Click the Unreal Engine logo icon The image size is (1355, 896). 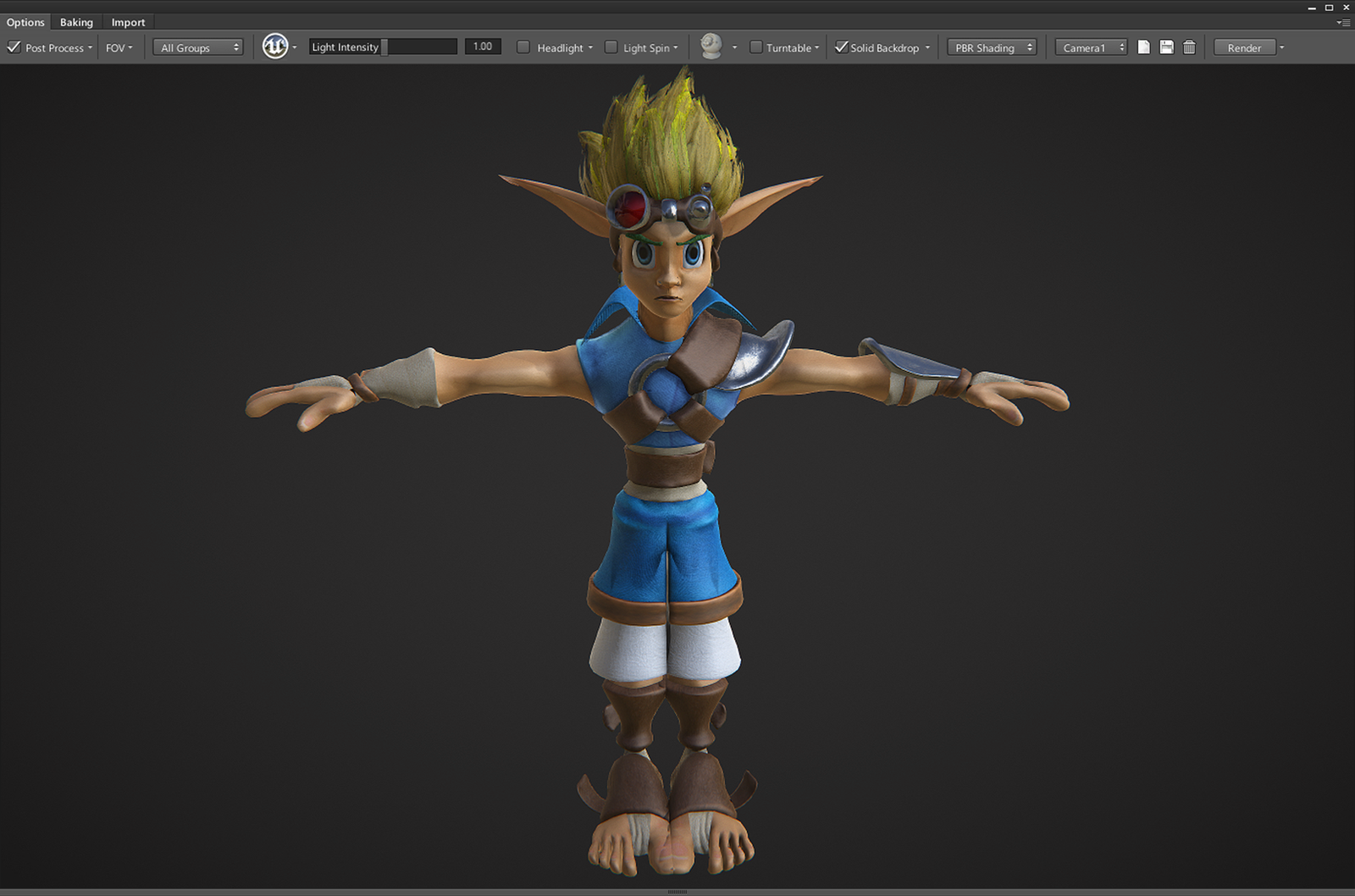point(275,47)
